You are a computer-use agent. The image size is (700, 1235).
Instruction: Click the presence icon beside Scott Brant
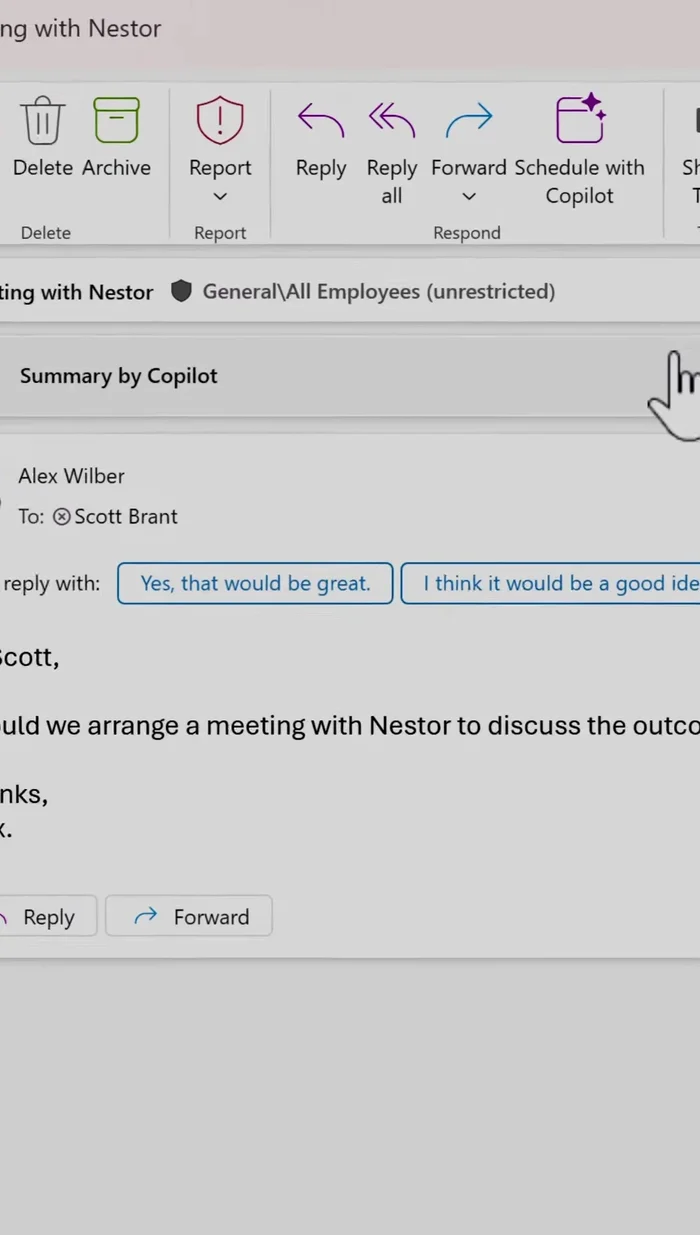coord(62,517)
